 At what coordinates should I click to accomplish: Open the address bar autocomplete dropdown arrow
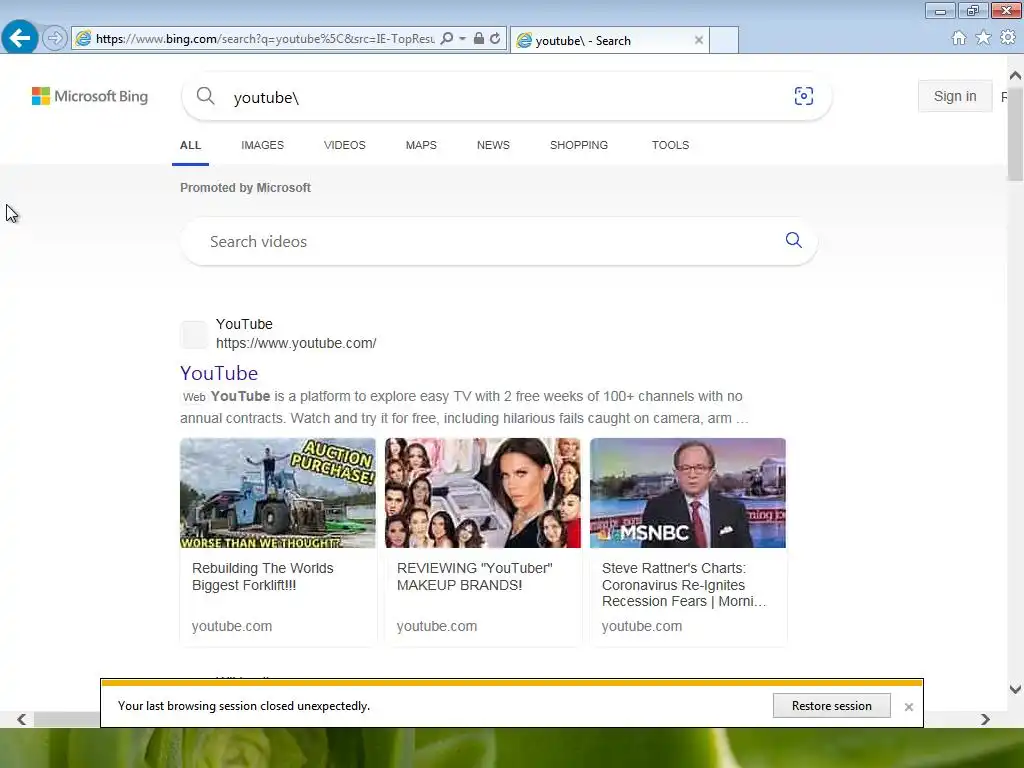tap(462, 39)
